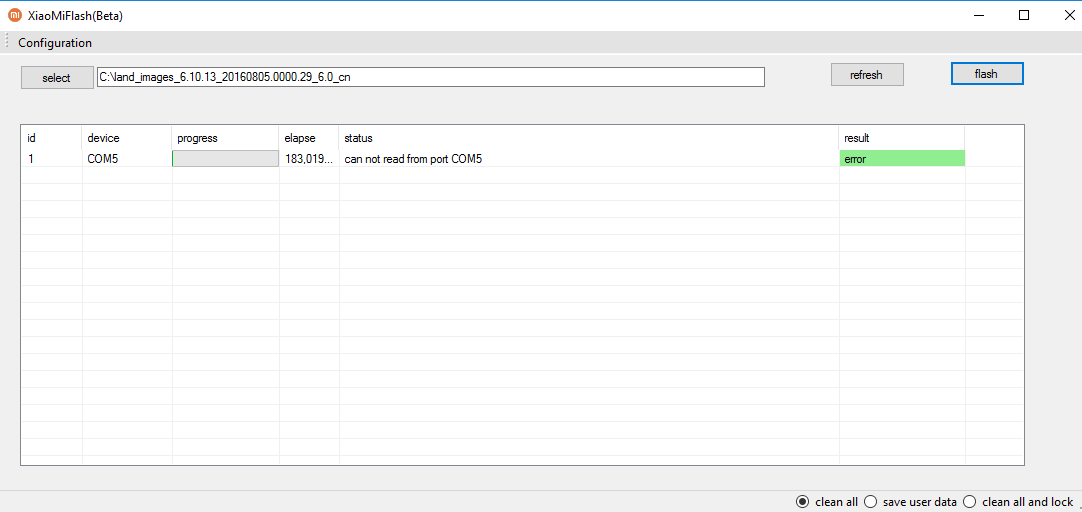Click the green error result cell
Image resolution: width=1082 pixels, height=512 pixels.
click(902, 159)
